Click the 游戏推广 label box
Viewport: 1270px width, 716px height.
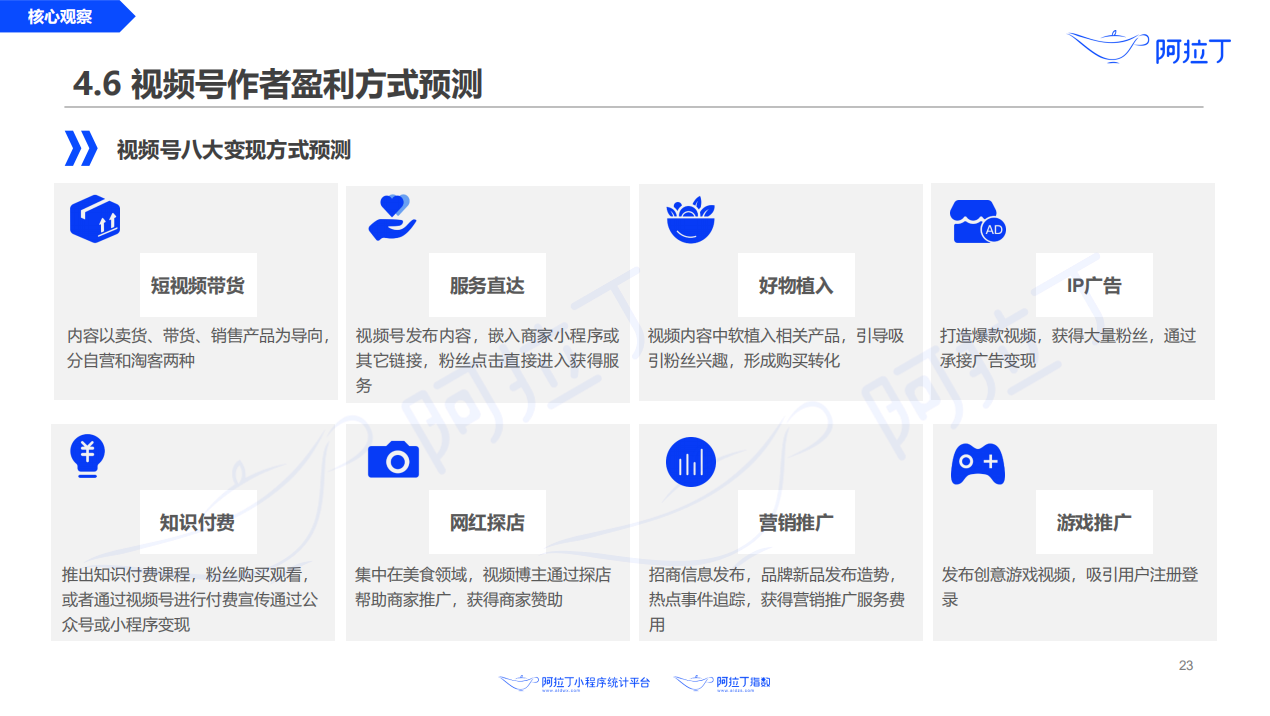point(1094,522)
